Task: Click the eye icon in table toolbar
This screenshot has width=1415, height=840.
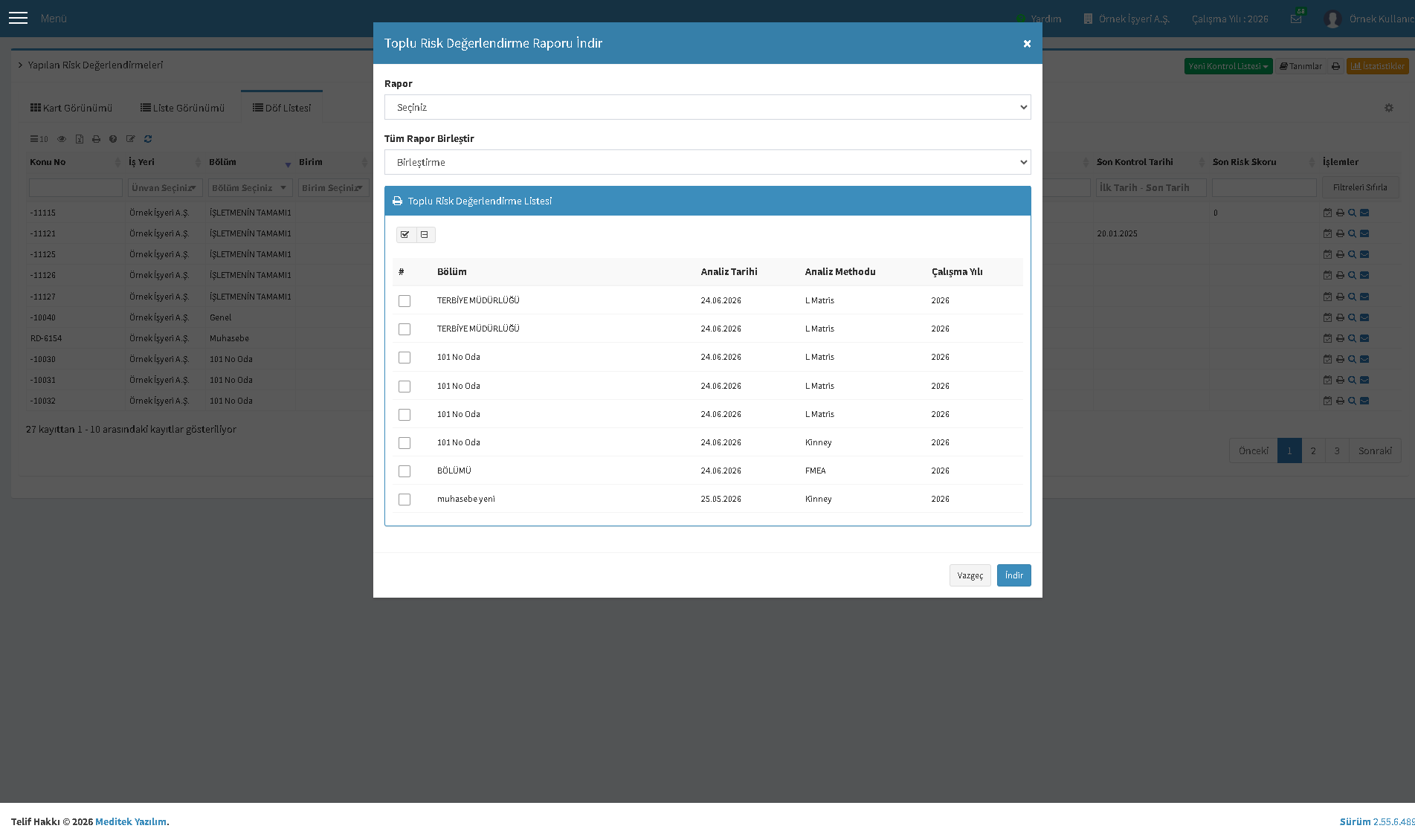Action: coord(62,139)
